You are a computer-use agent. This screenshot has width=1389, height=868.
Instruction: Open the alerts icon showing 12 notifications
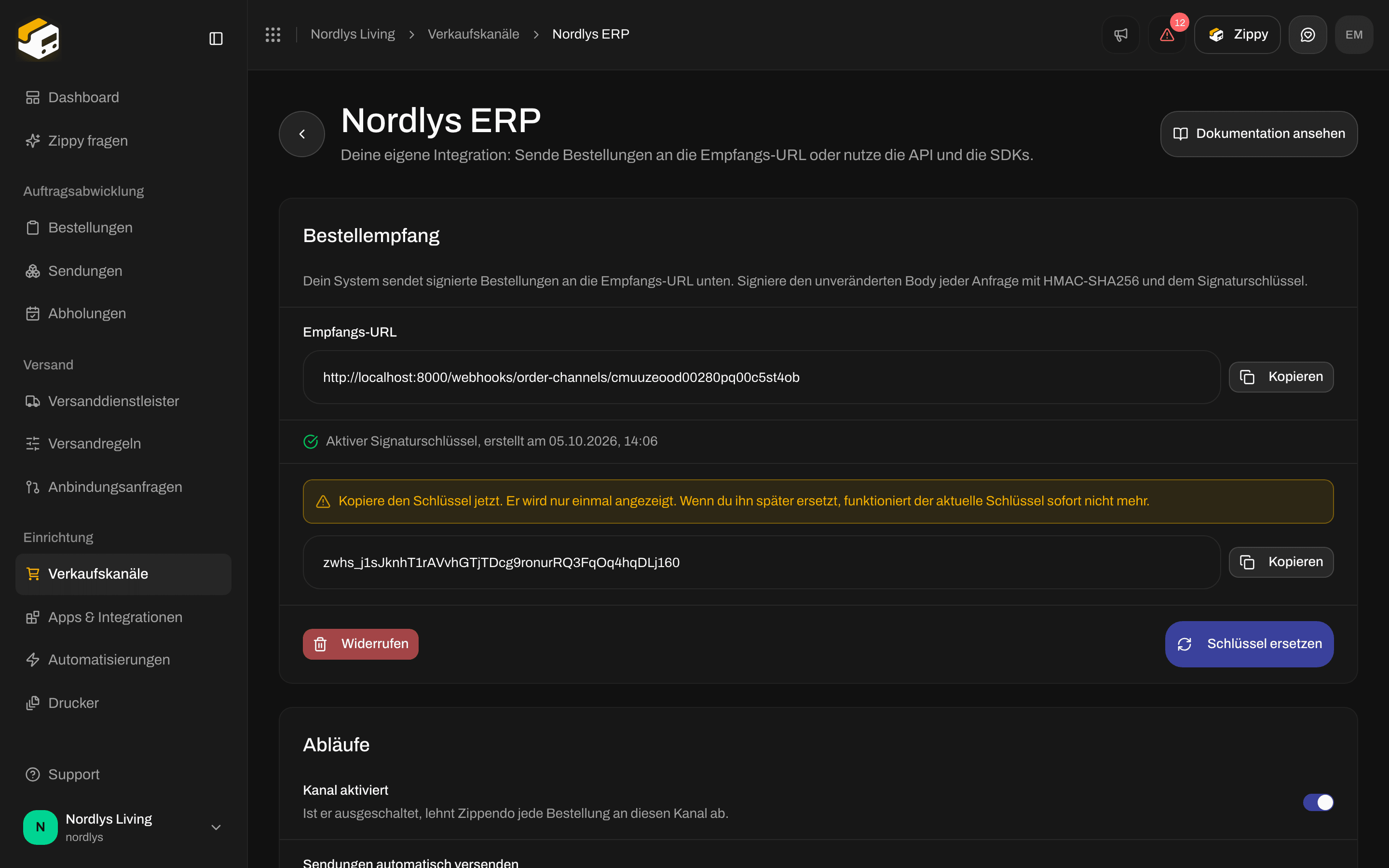click(1167, 34)
